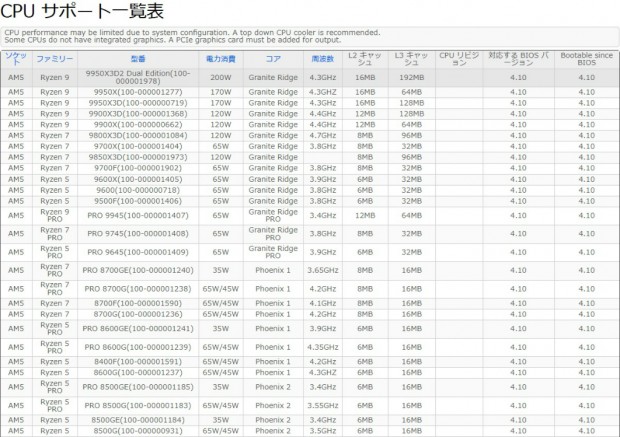Select the PRO 8600GE(100-000001241) model cell
This screenshot has width=620, height=437.
pos(138,329)
